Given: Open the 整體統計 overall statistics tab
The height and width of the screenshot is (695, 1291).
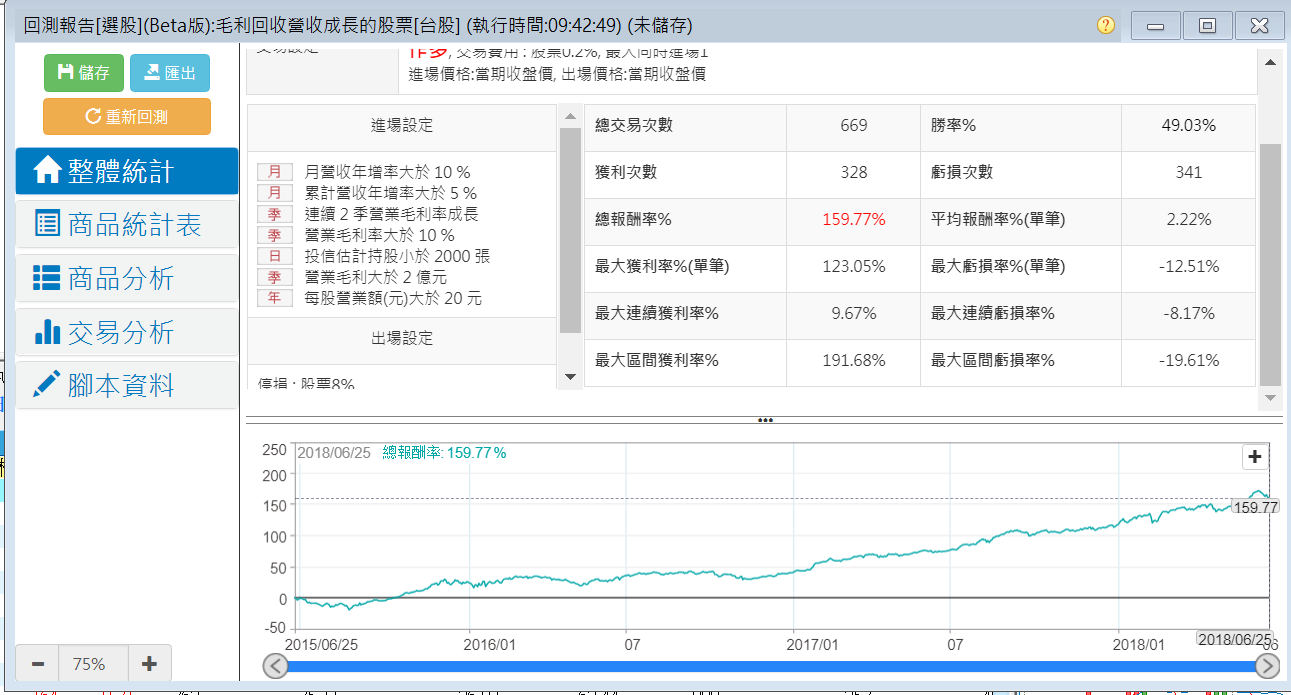Looking at the screenshot, I should (127, 172).
